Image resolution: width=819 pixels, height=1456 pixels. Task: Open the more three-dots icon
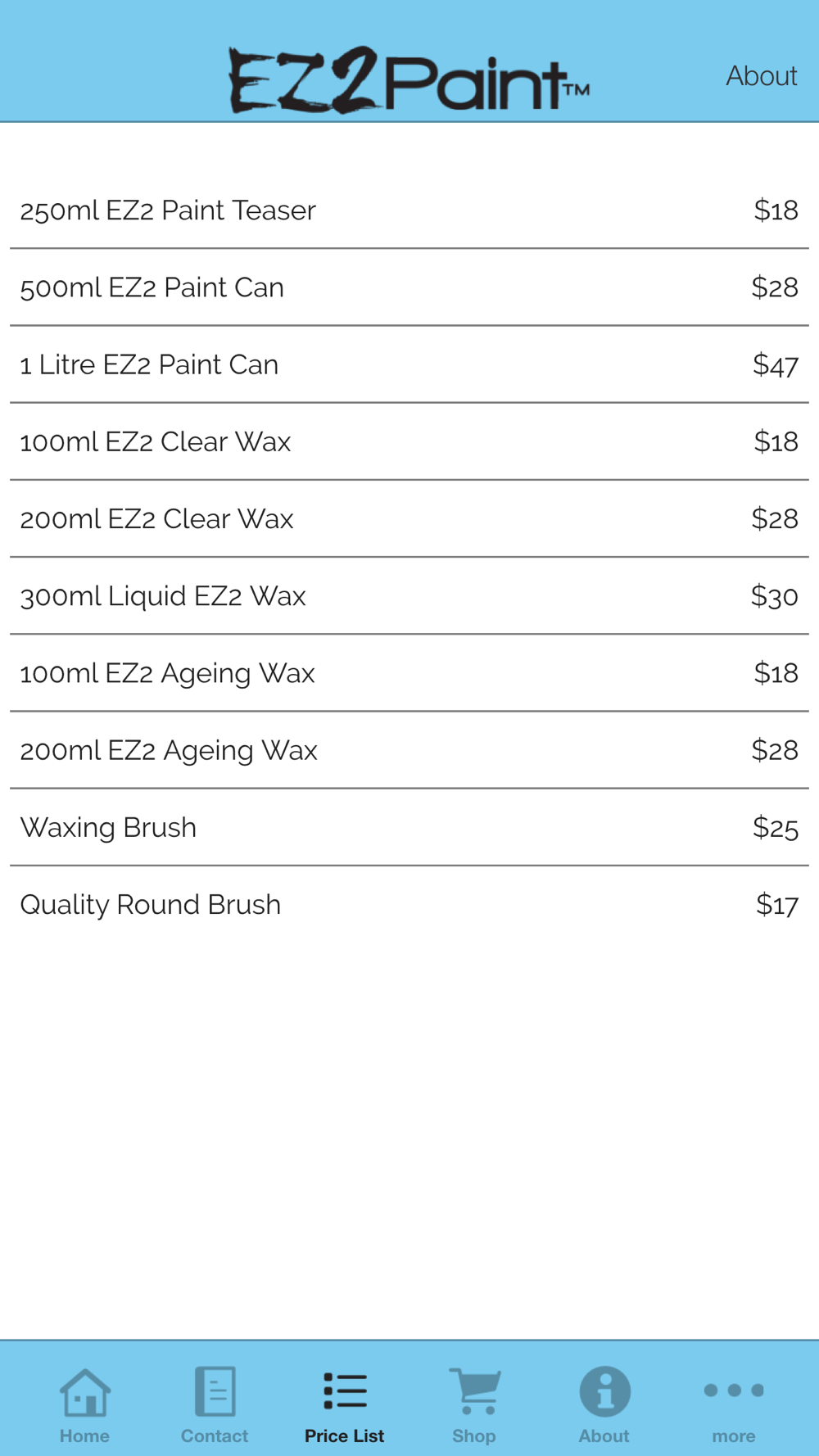734,1390
